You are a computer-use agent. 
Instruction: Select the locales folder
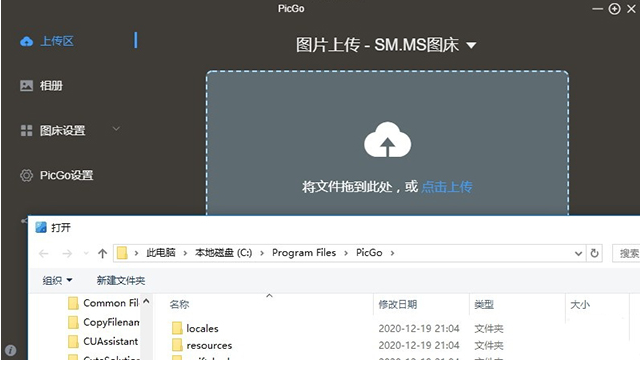[202, 328]
